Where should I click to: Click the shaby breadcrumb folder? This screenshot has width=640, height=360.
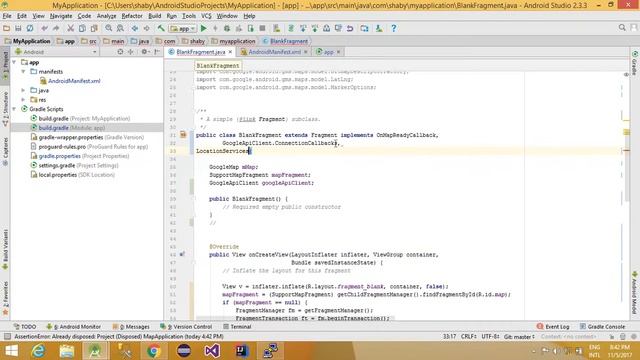[193, 41]
